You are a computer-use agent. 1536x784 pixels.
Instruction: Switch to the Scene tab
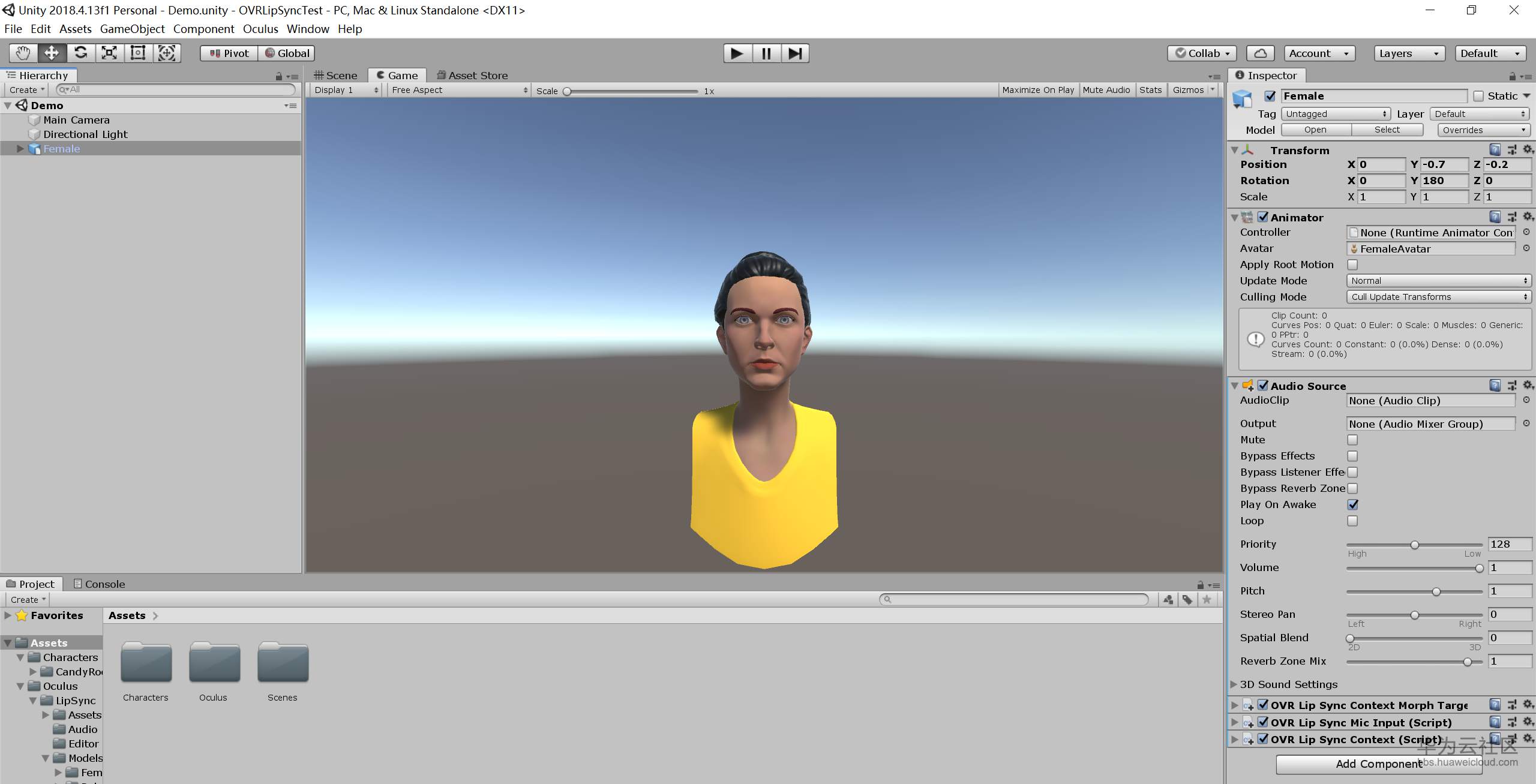pos(336,76)
